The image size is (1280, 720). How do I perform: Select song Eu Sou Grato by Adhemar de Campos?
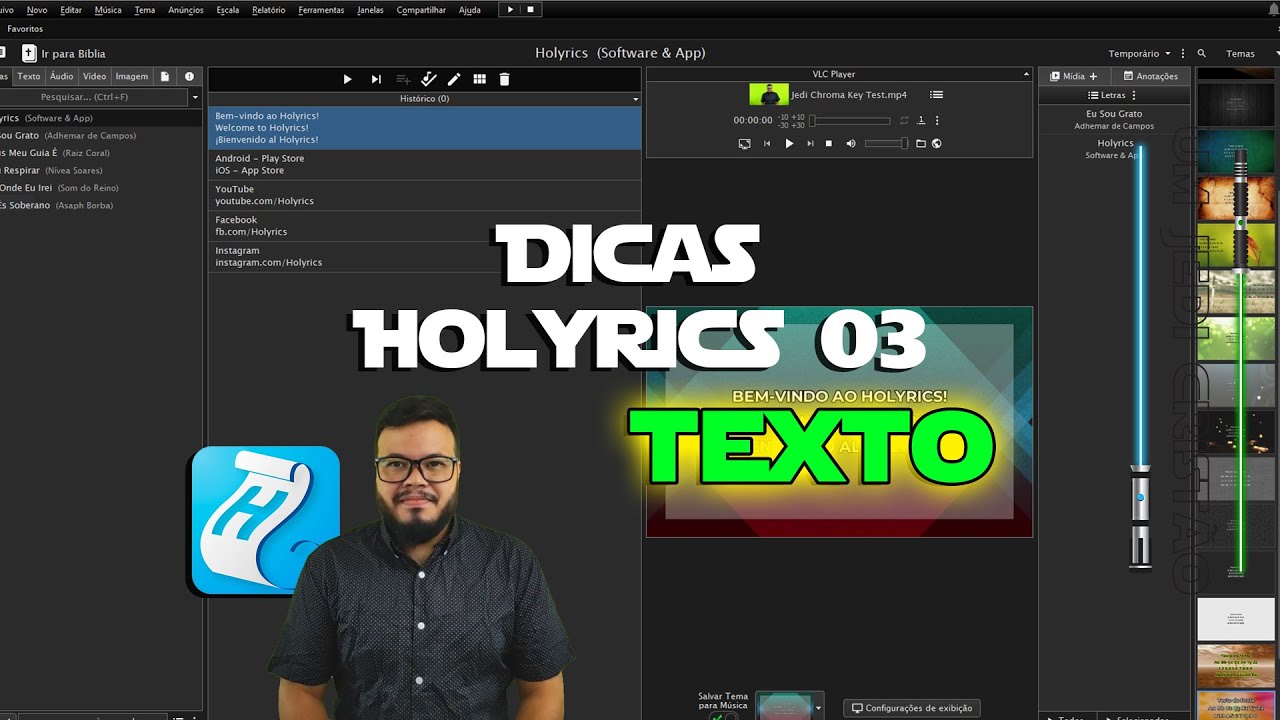click(100, 135)
